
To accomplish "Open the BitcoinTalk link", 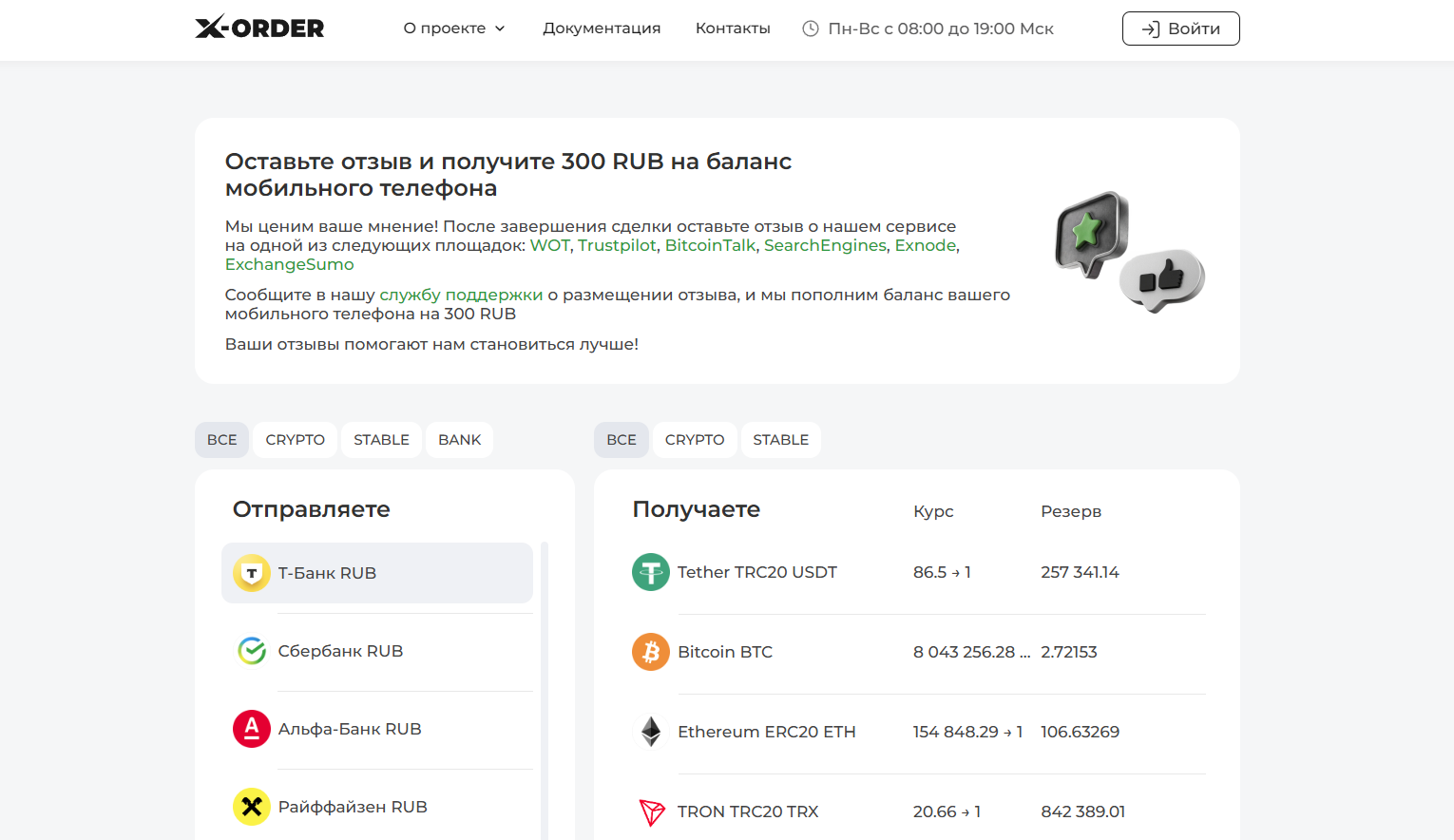I will tap(710, 245).
